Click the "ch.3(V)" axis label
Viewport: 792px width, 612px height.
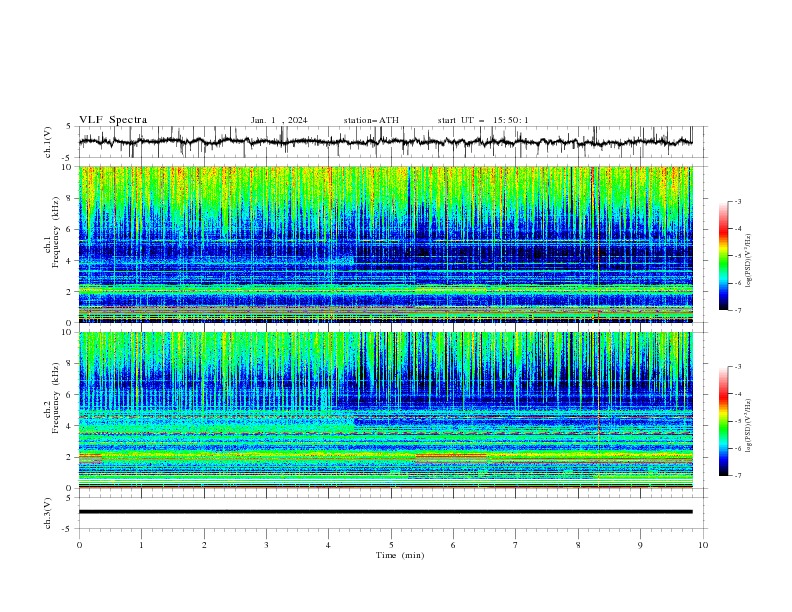(x=48, y=513)
